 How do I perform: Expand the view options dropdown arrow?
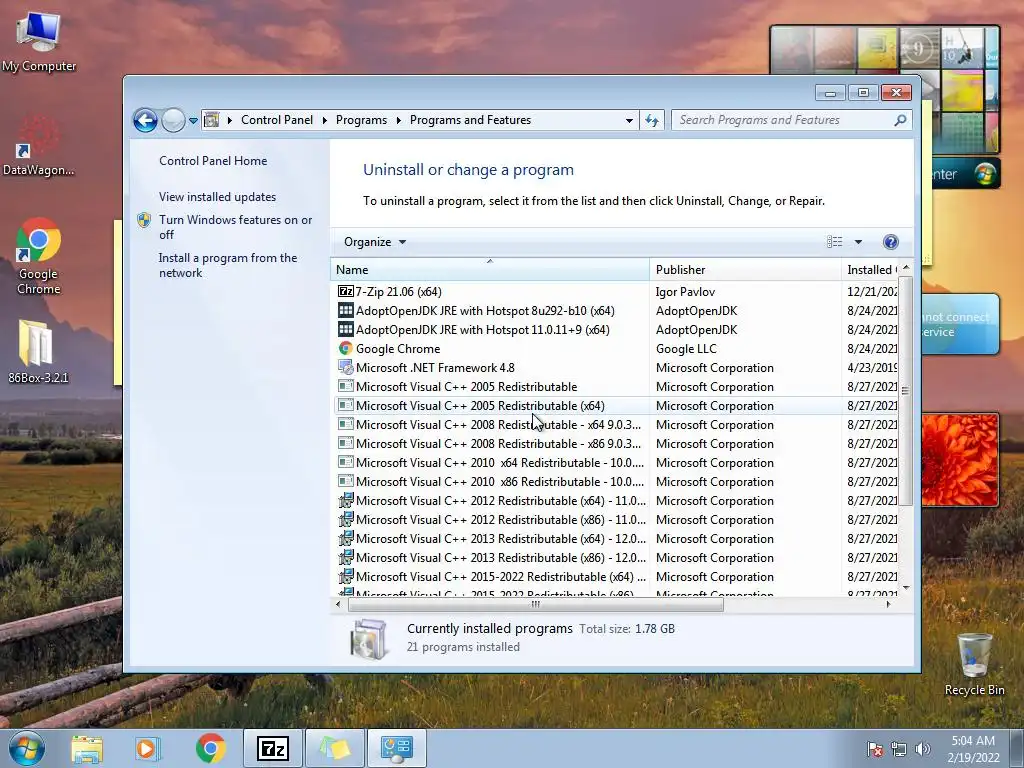tap(858, 242)
